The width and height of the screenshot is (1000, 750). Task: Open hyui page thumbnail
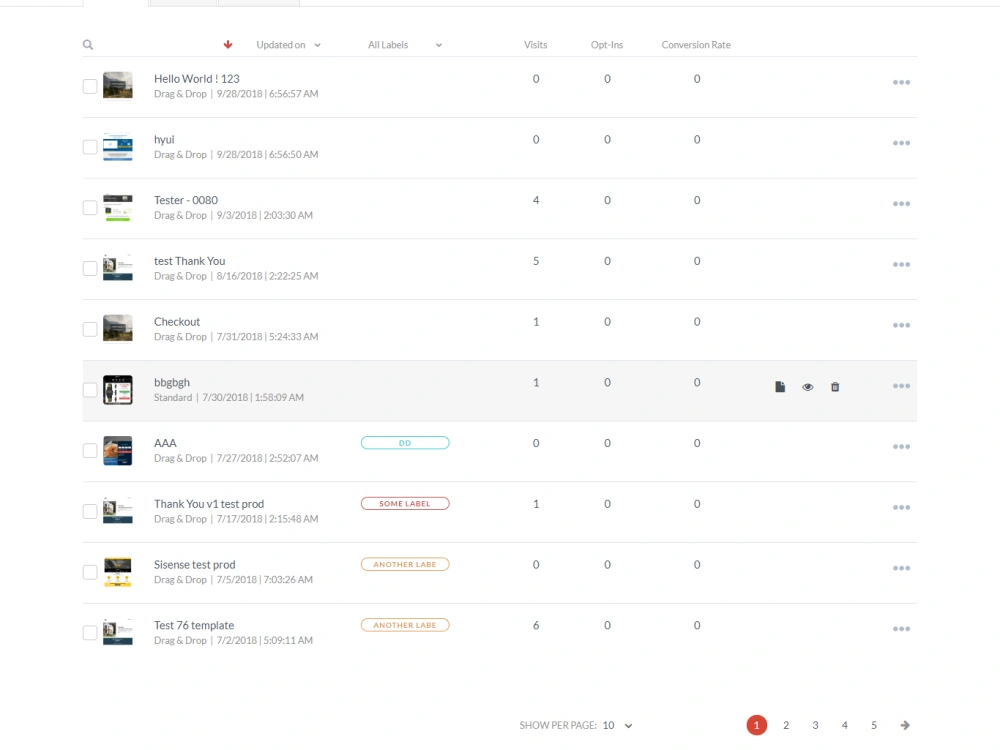tap(118, 147)
